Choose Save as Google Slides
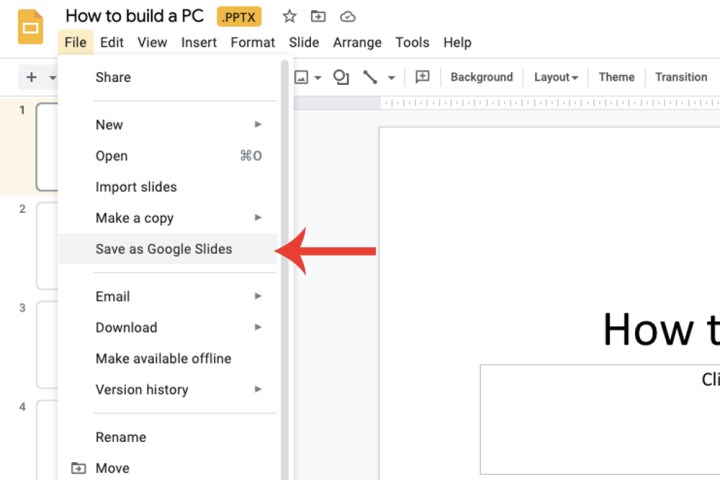The image size is (720, 480). tap(164, 249)
